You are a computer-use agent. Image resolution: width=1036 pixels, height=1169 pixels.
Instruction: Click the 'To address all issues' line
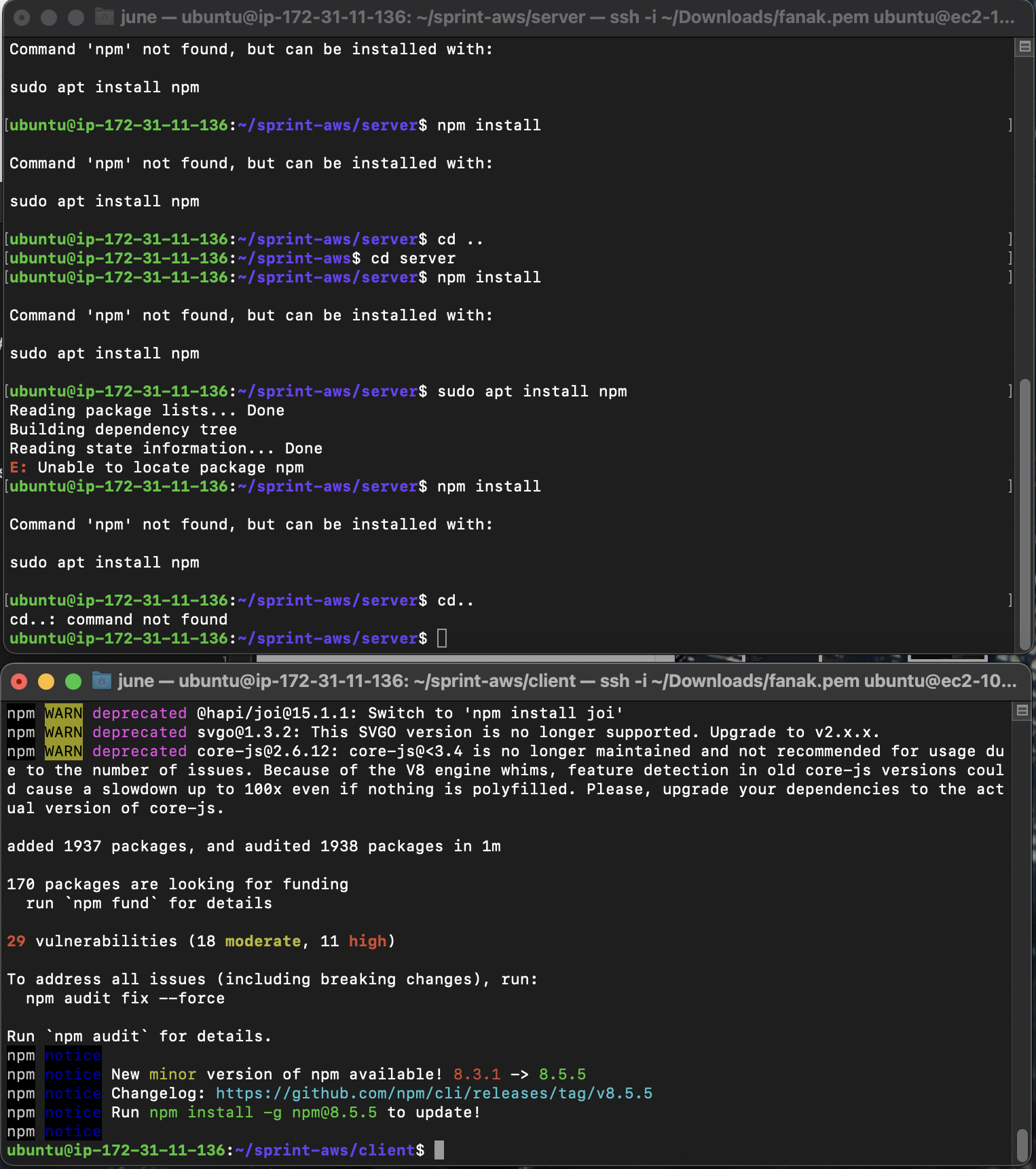point(273,980)
